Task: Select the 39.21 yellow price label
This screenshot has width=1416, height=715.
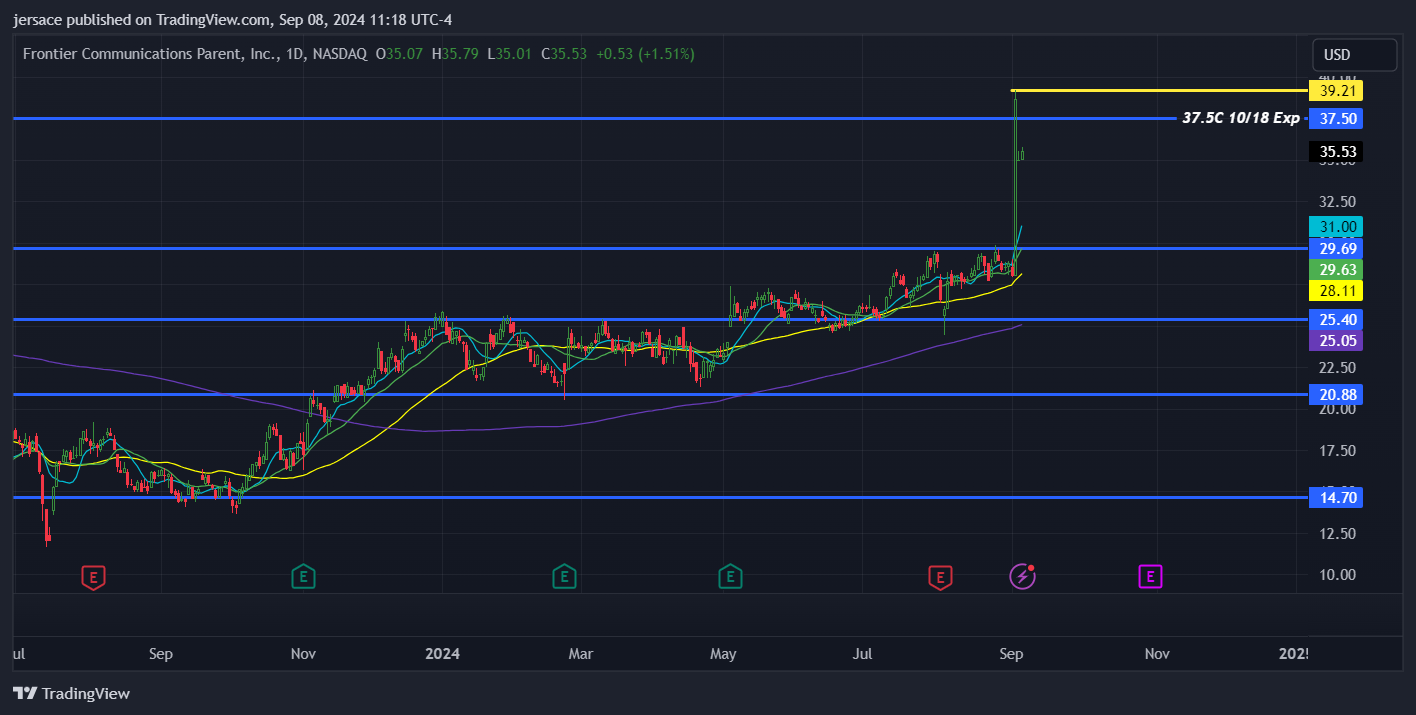Action: pyautogui.click(x=1336, y=91)
